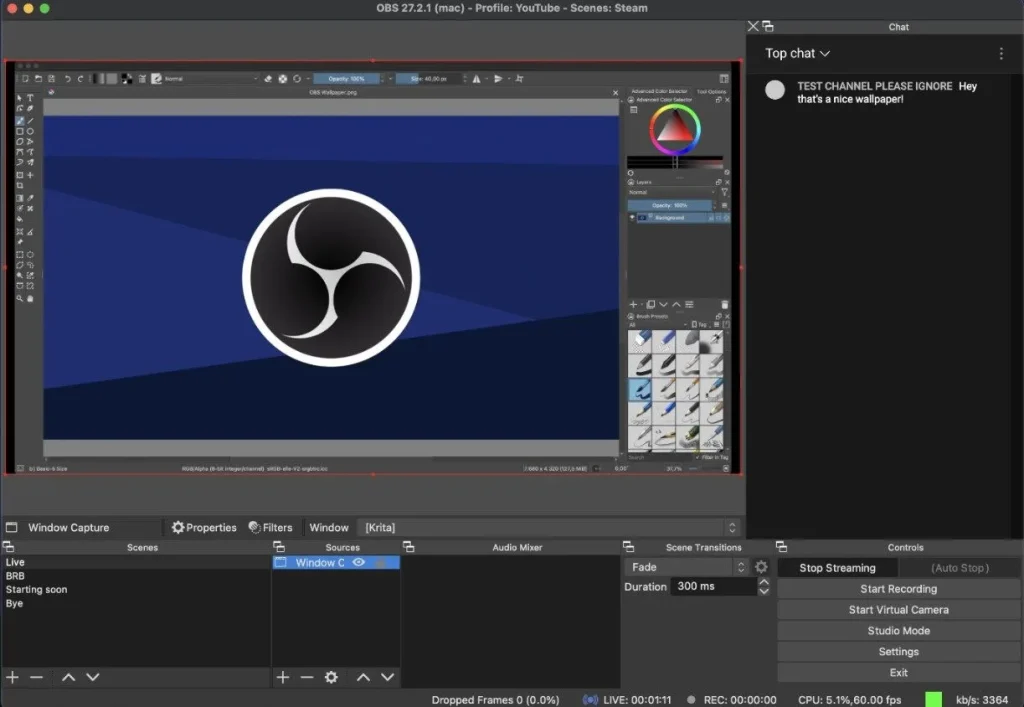
Task: Pop out the Chat dock panel
Action: pos(768,27)
